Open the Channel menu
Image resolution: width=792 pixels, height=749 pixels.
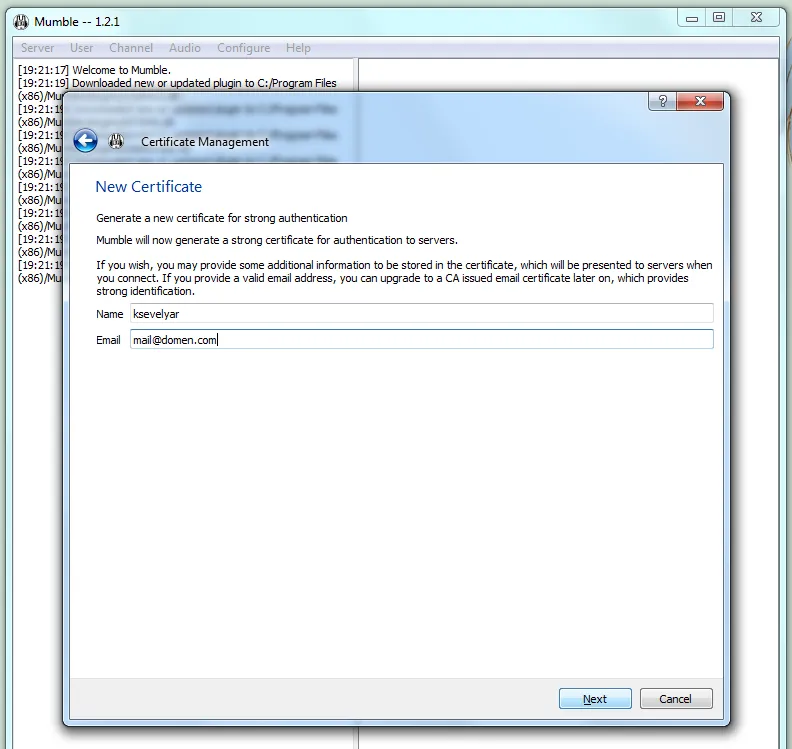[131, 48]
